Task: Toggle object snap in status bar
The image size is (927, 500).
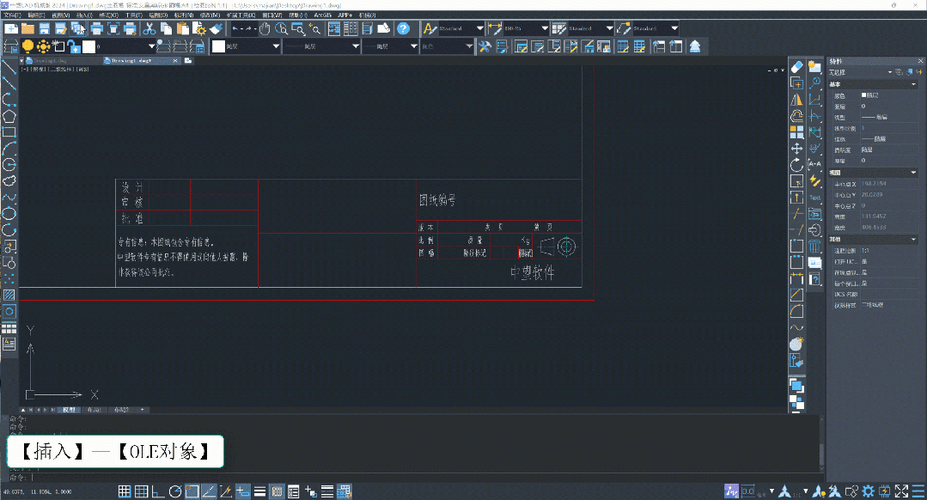Action: pos(192,491)
